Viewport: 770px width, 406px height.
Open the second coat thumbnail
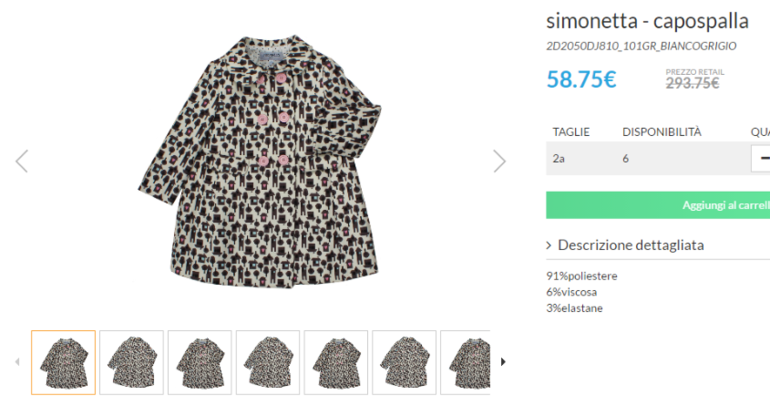[x=132, y=362]
